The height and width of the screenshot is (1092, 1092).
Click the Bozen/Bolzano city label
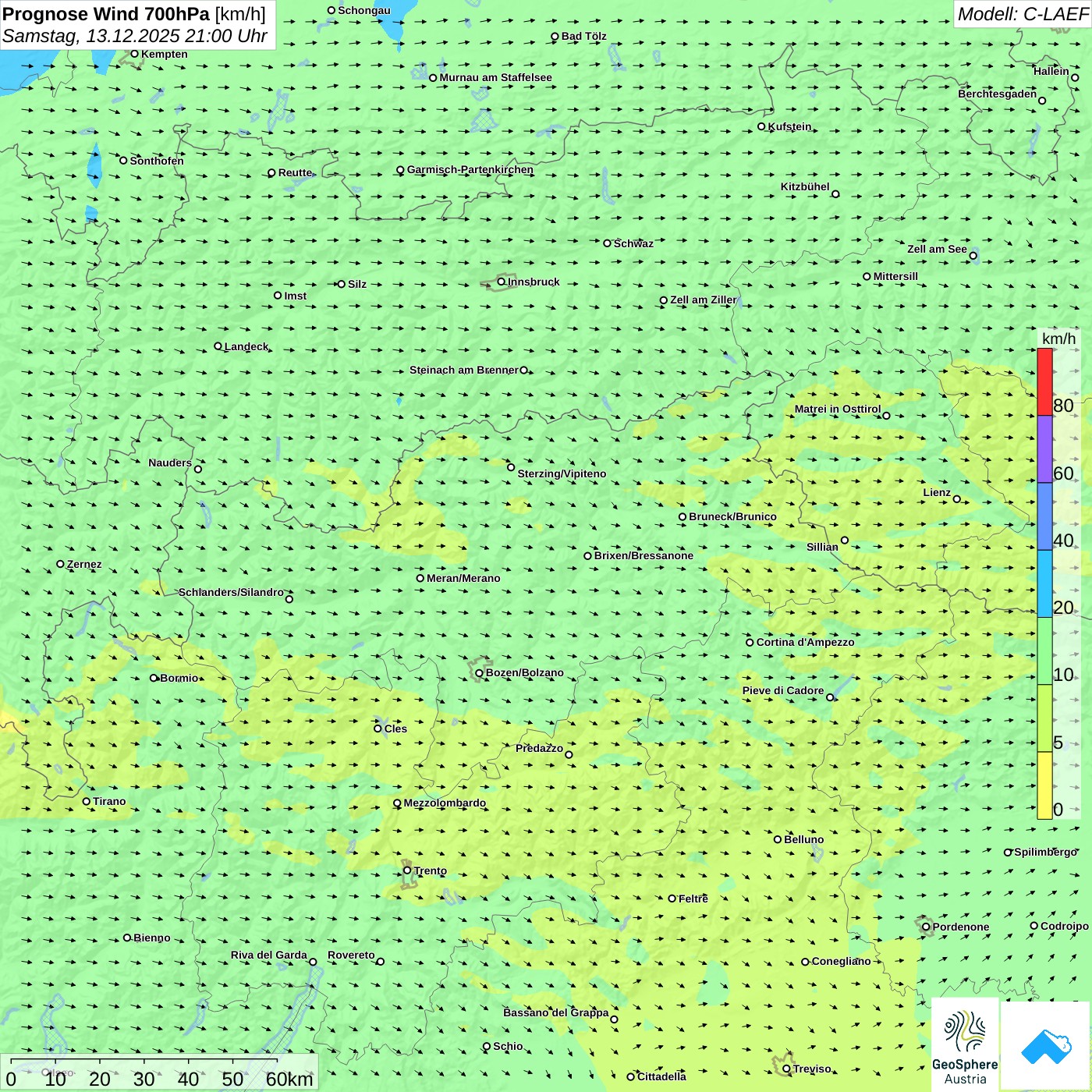coord(524,672)
